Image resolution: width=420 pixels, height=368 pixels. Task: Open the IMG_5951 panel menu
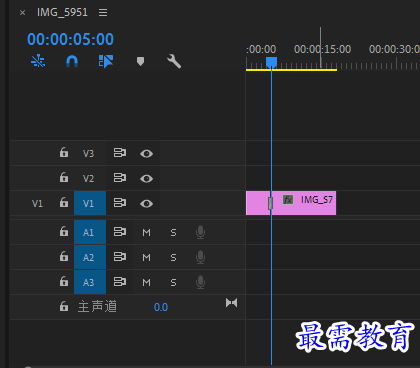pos(103,13)
